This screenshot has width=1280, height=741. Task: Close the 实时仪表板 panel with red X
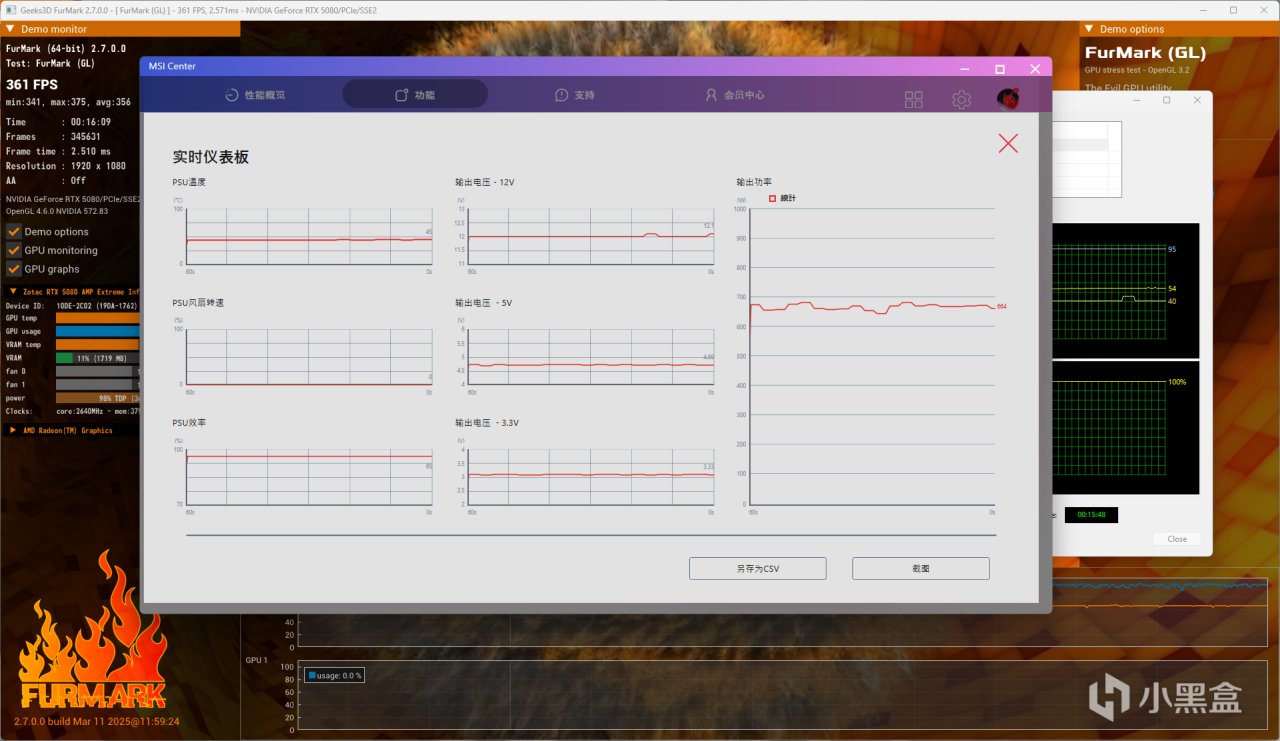click(x=1008, y=143)
